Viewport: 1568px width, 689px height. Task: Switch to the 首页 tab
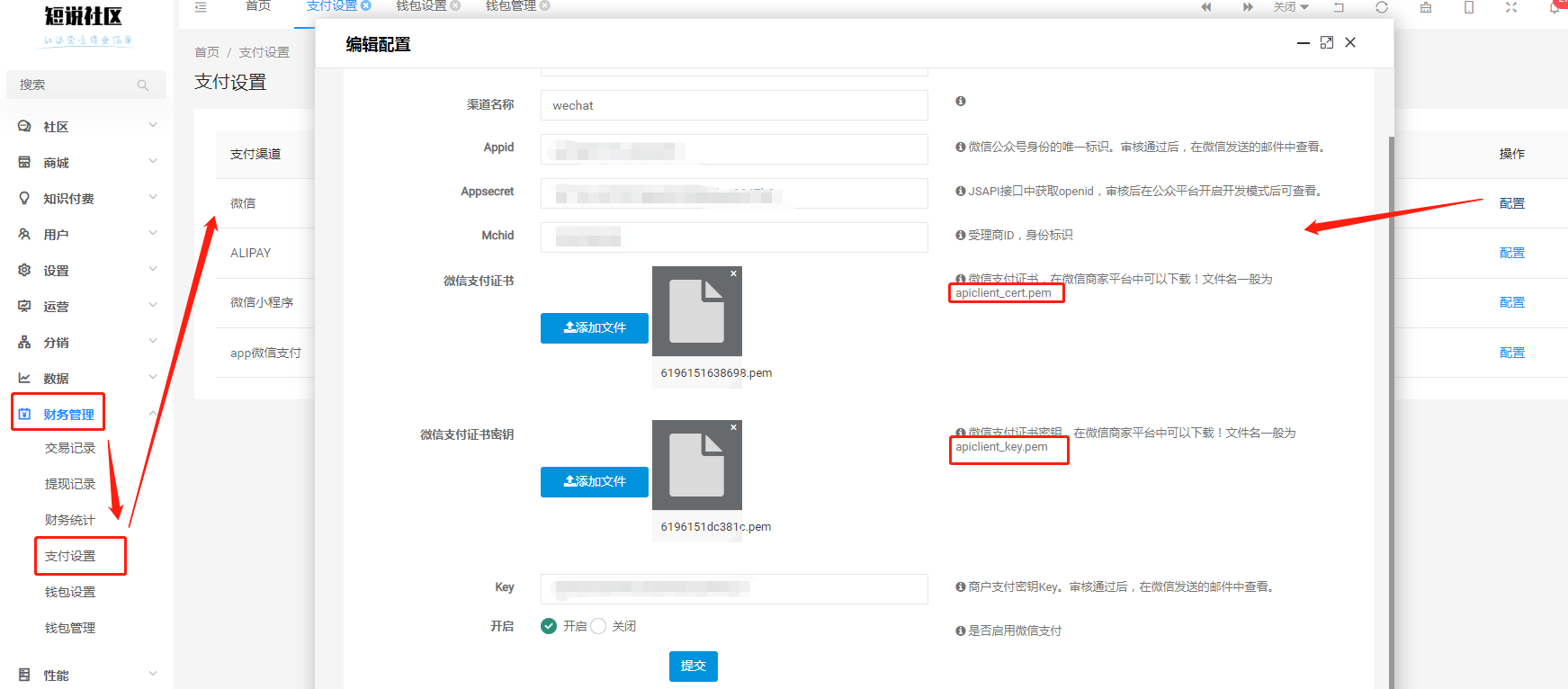click(x=258, y=5)
